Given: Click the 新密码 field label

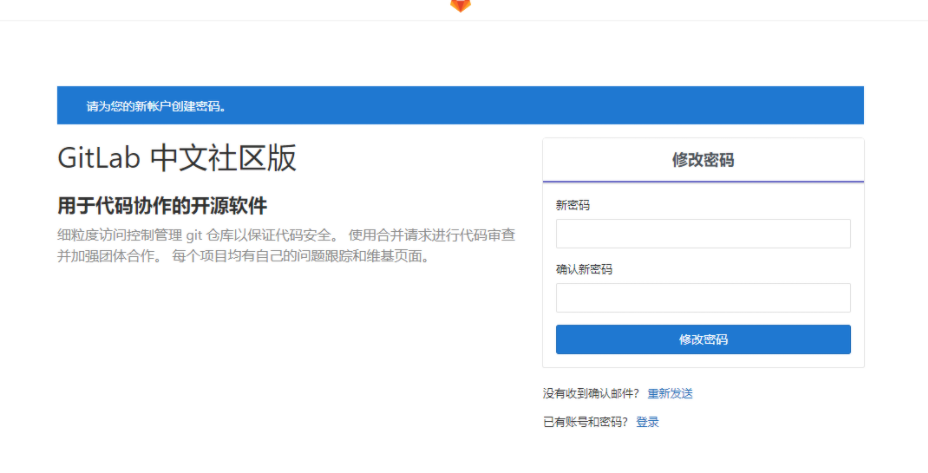Looking at the screenshot, I should pos(573,205).
